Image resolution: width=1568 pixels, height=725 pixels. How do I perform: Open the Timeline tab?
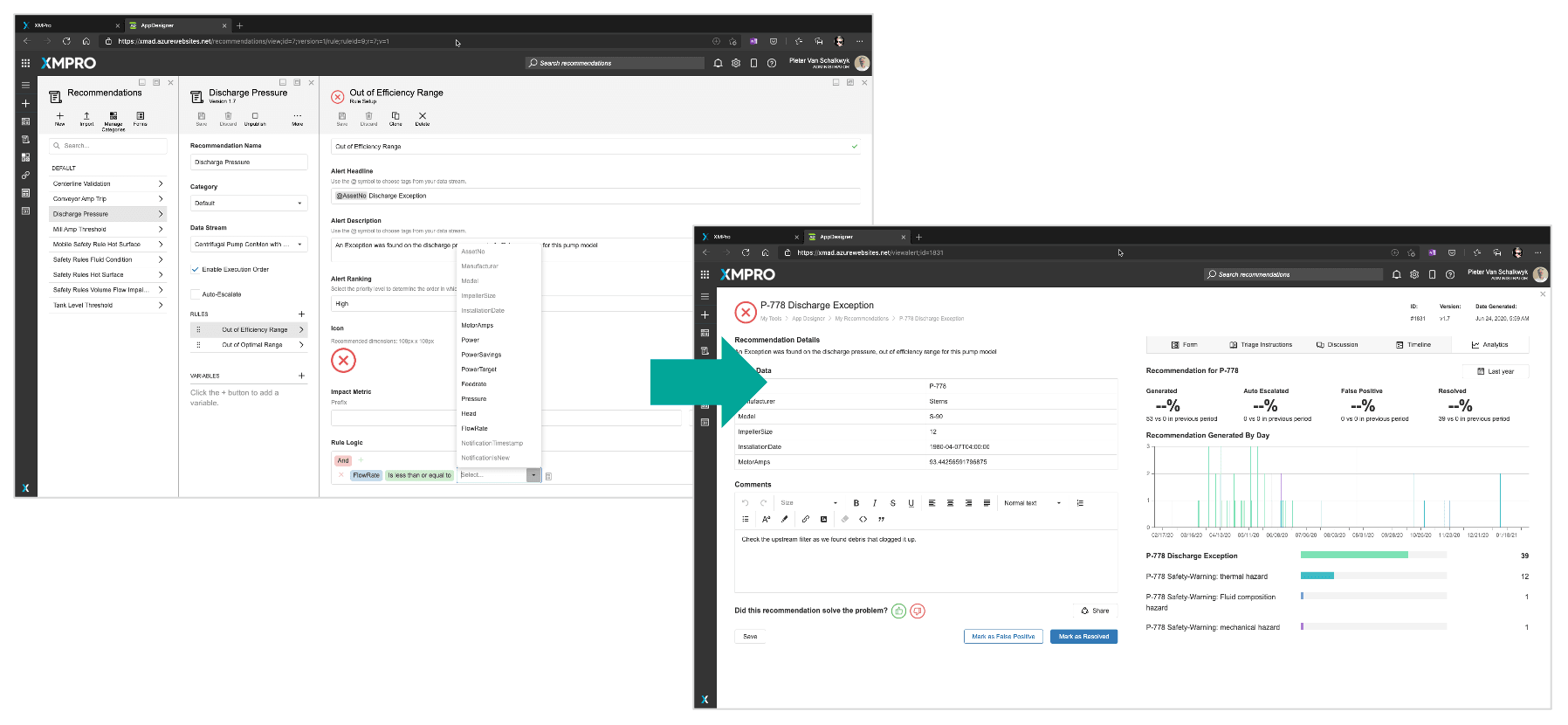(1413, 345)
